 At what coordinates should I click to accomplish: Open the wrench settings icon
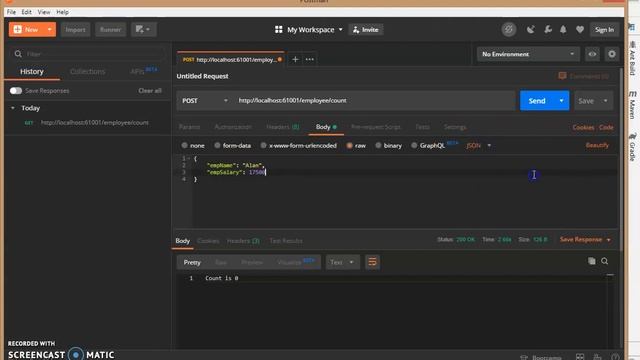[x=548, y=29]
